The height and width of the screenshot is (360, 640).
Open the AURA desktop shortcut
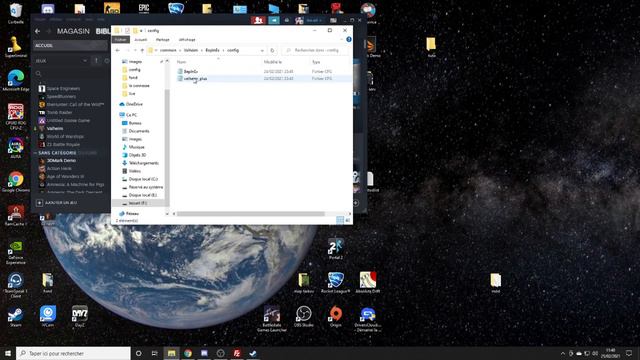coord(16,149)
